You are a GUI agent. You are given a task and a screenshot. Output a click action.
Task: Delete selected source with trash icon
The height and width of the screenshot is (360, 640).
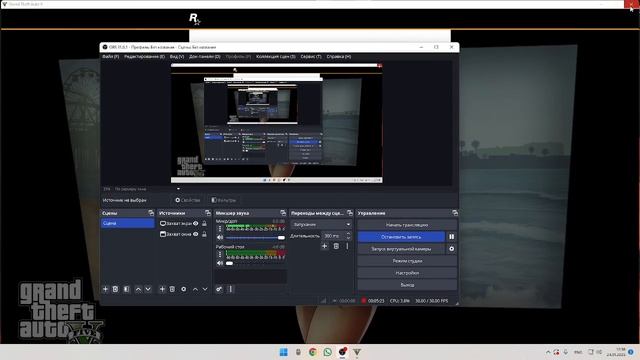tap(172, 289)
